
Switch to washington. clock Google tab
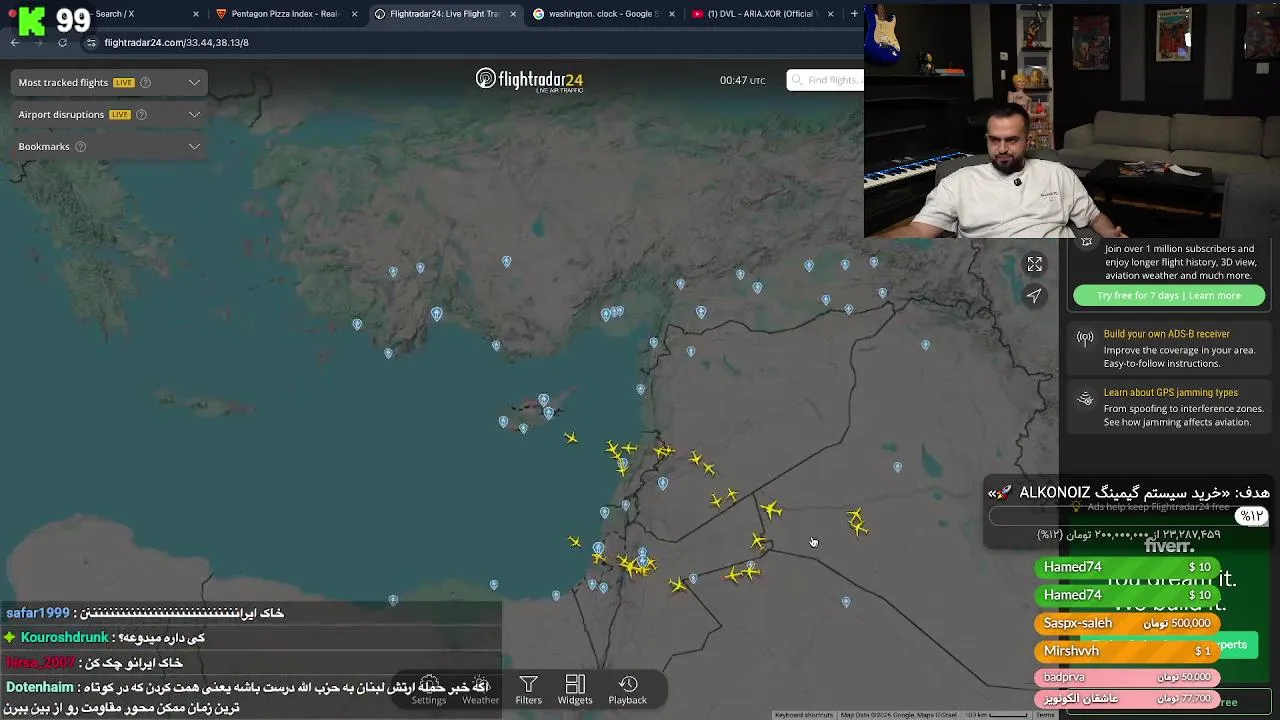click(x=603, y=14)
